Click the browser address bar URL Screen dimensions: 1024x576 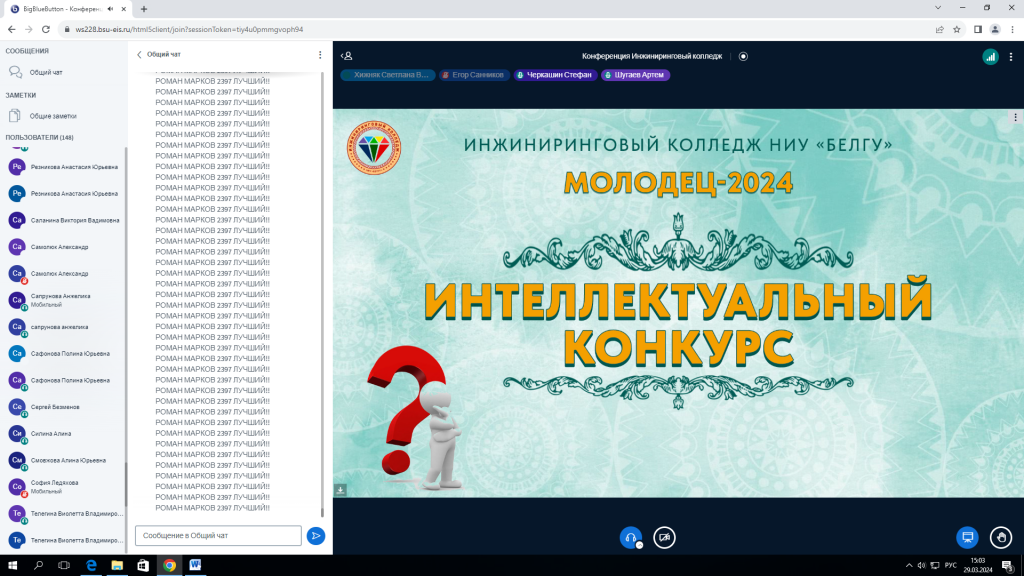point(189,29)
